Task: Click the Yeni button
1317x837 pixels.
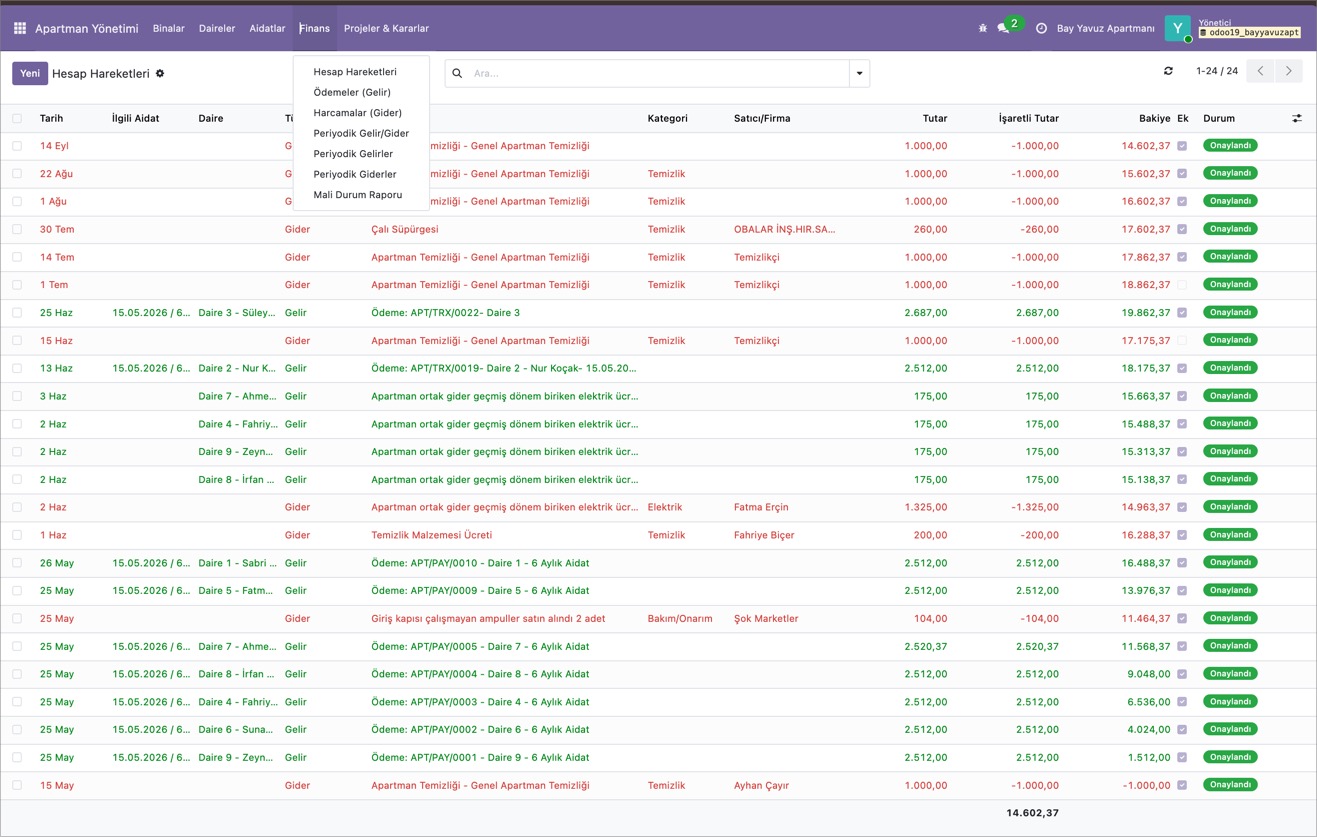Action: (30, 73)
